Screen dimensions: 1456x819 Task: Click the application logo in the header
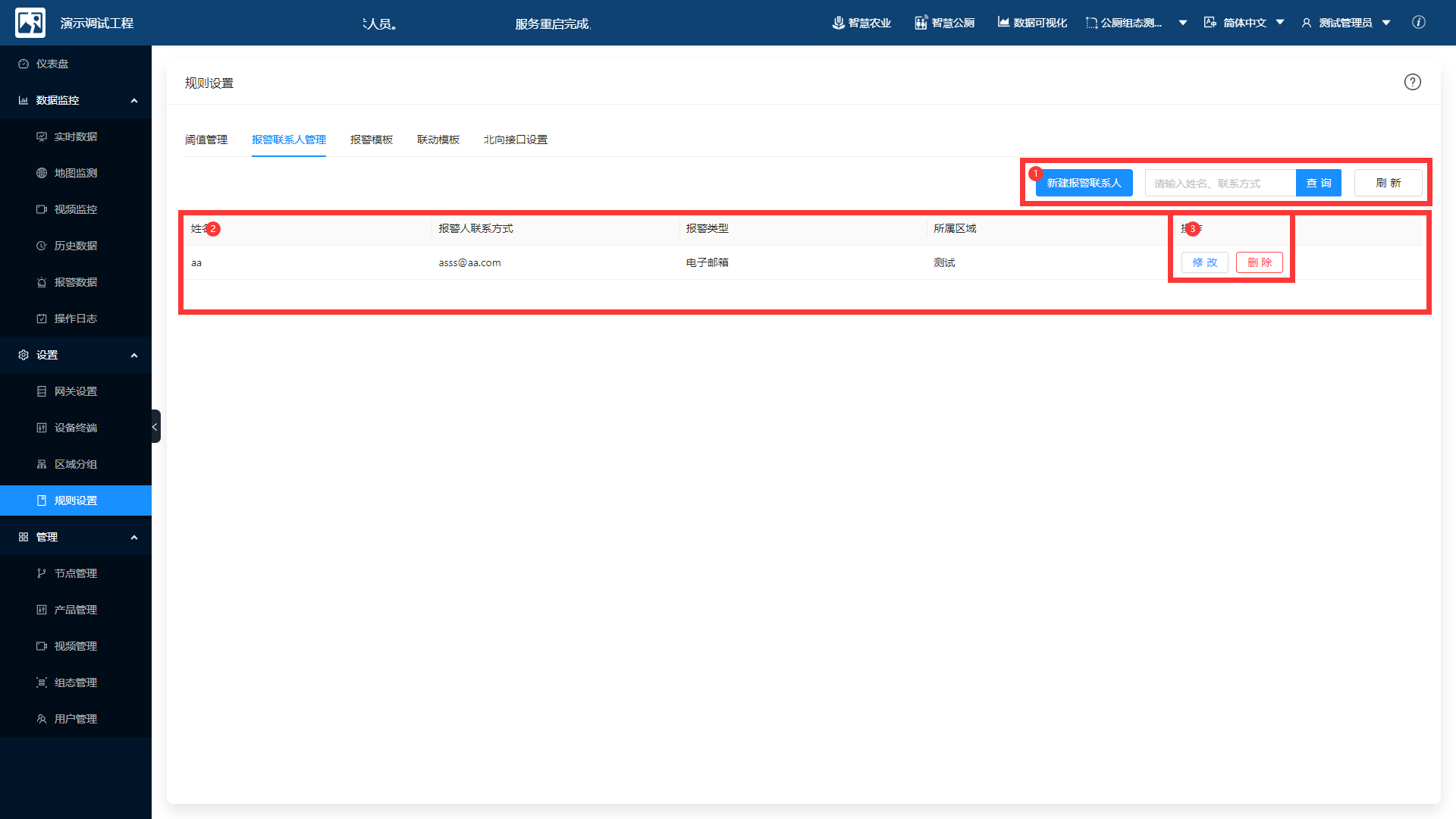tap(30, 23)
